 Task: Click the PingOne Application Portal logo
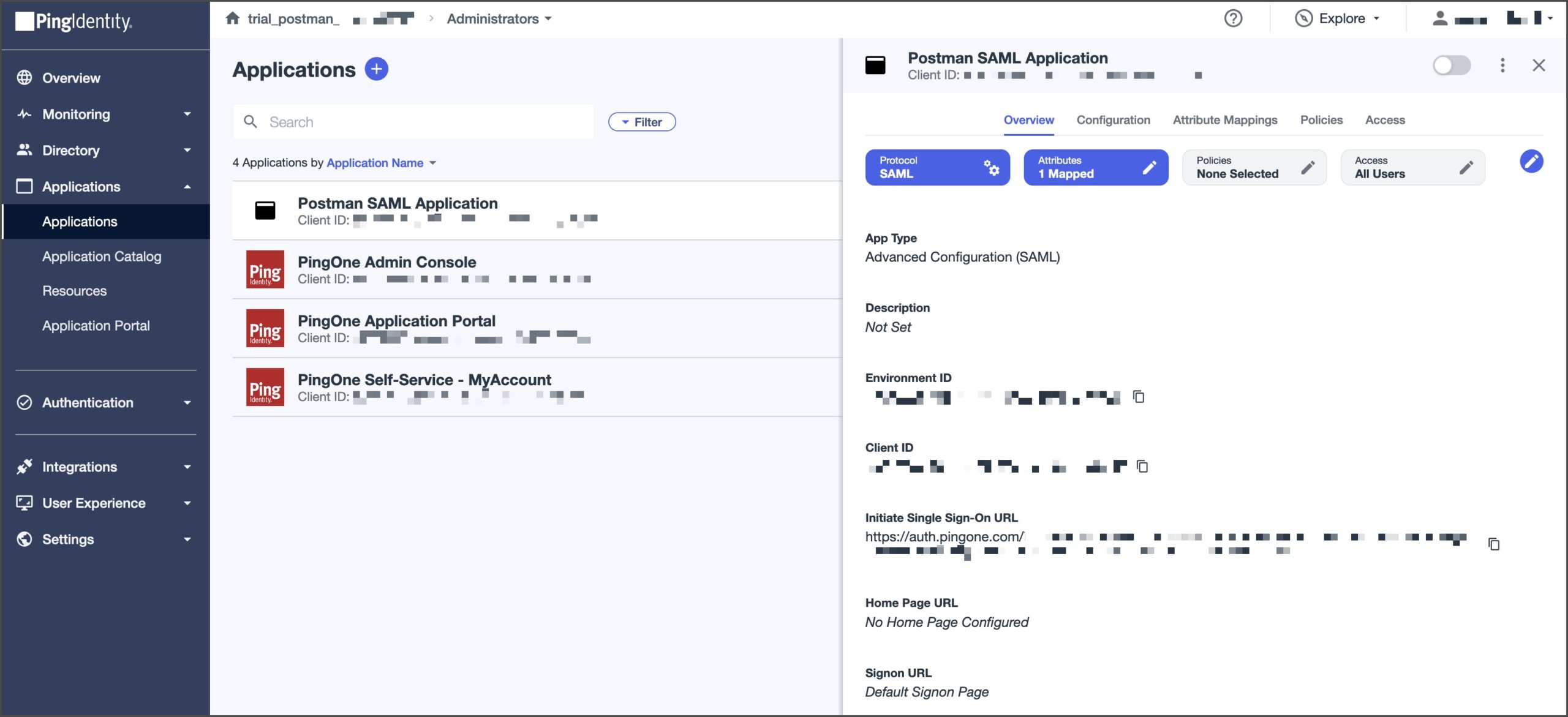pos(265,328)
